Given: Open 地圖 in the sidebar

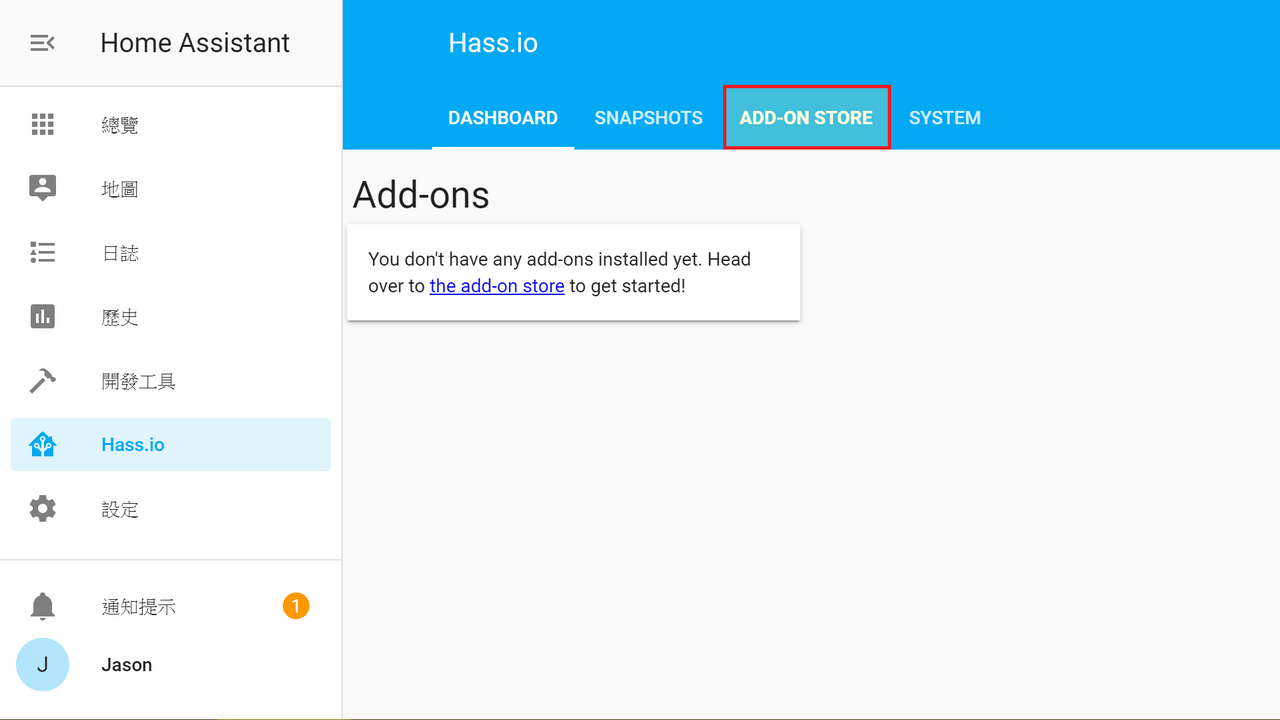Looking at the screenshot, I should (120, 189).
